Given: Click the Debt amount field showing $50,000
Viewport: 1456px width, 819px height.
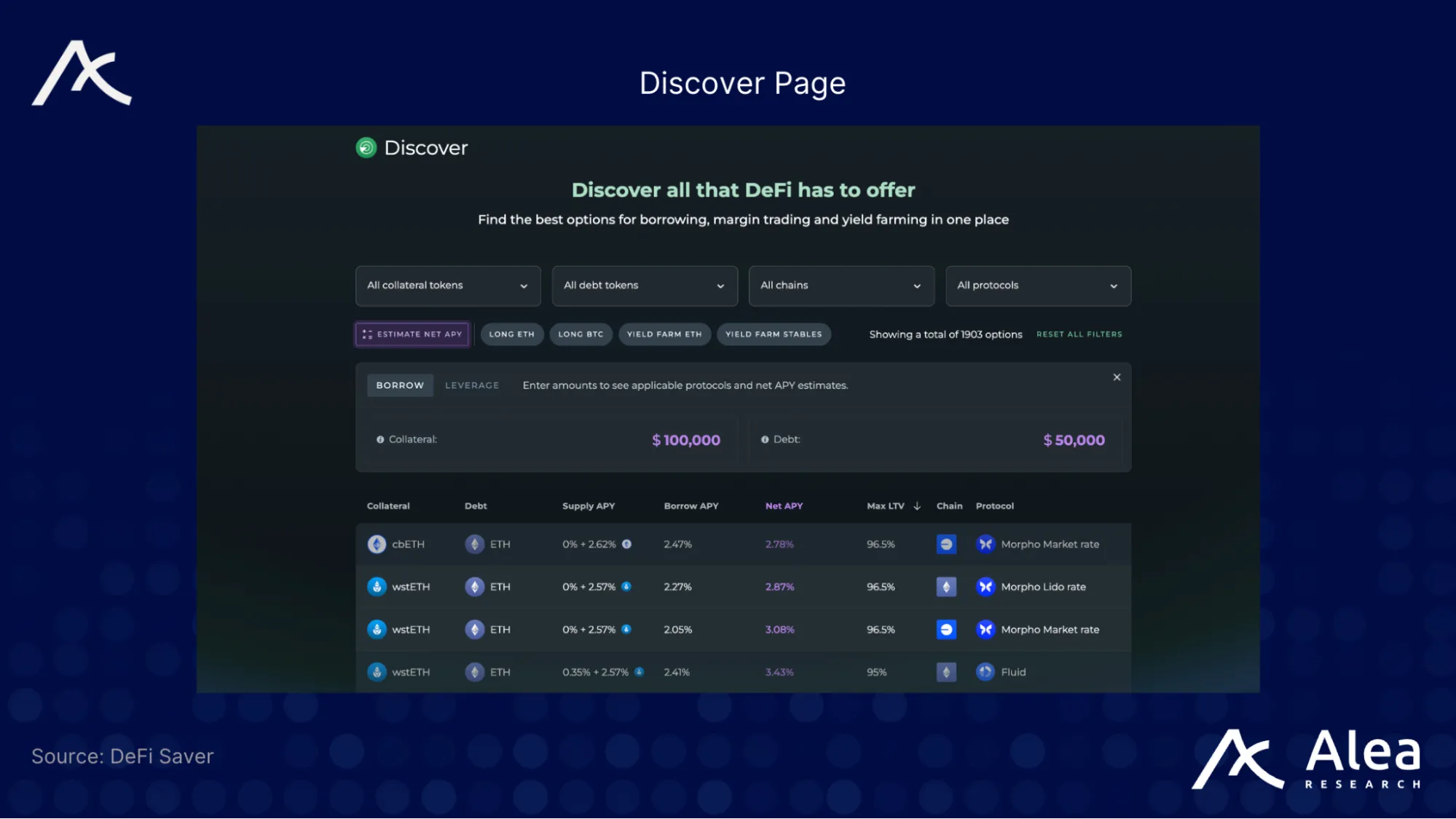Looking at the screenshot, I should tap(1074, 439).
